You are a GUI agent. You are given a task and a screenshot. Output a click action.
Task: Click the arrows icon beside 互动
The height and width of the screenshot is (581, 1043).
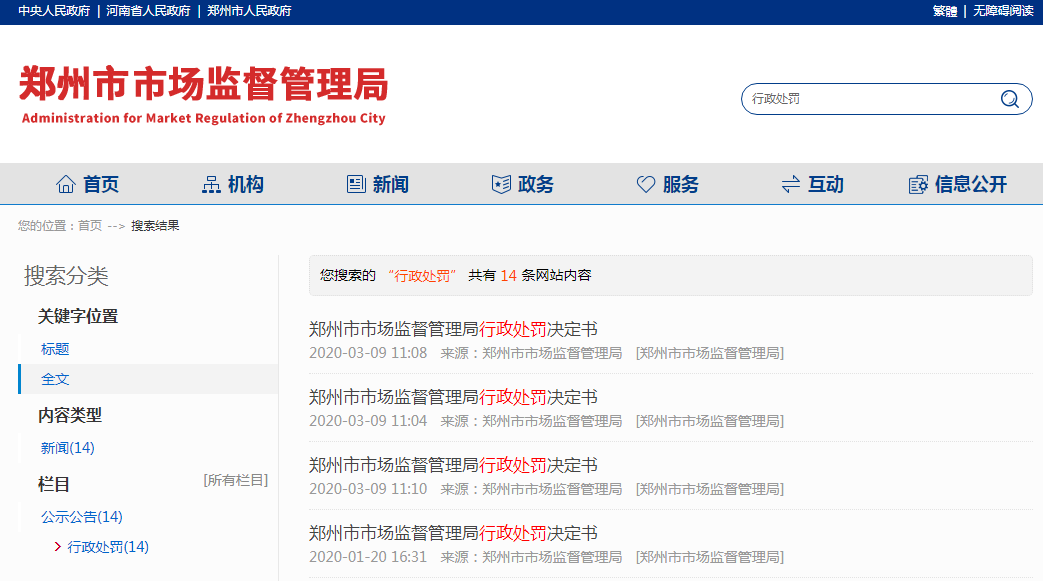(x=789, y=183)
